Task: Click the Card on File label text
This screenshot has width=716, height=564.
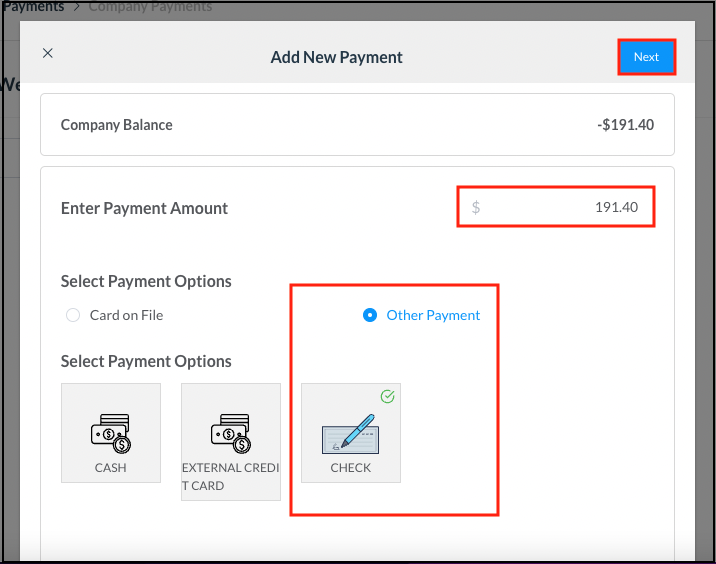Action: [x=126, y=315]
